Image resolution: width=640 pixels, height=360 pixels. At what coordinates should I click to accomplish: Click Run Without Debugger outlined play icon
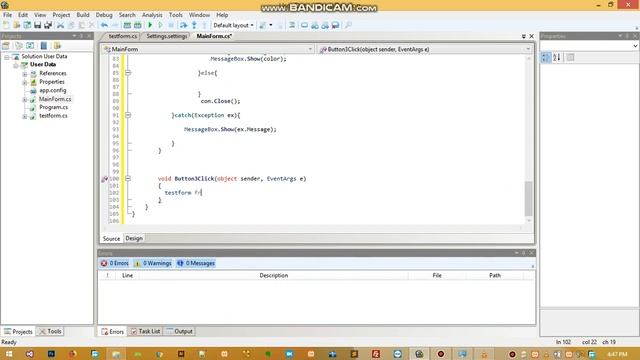(x=160, y=25)
